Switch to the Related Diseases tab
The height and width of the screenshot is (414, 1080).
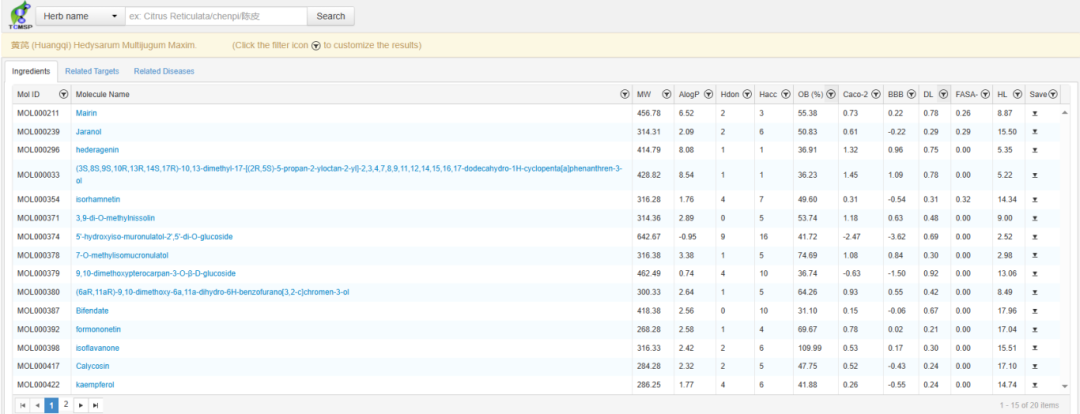164,71
